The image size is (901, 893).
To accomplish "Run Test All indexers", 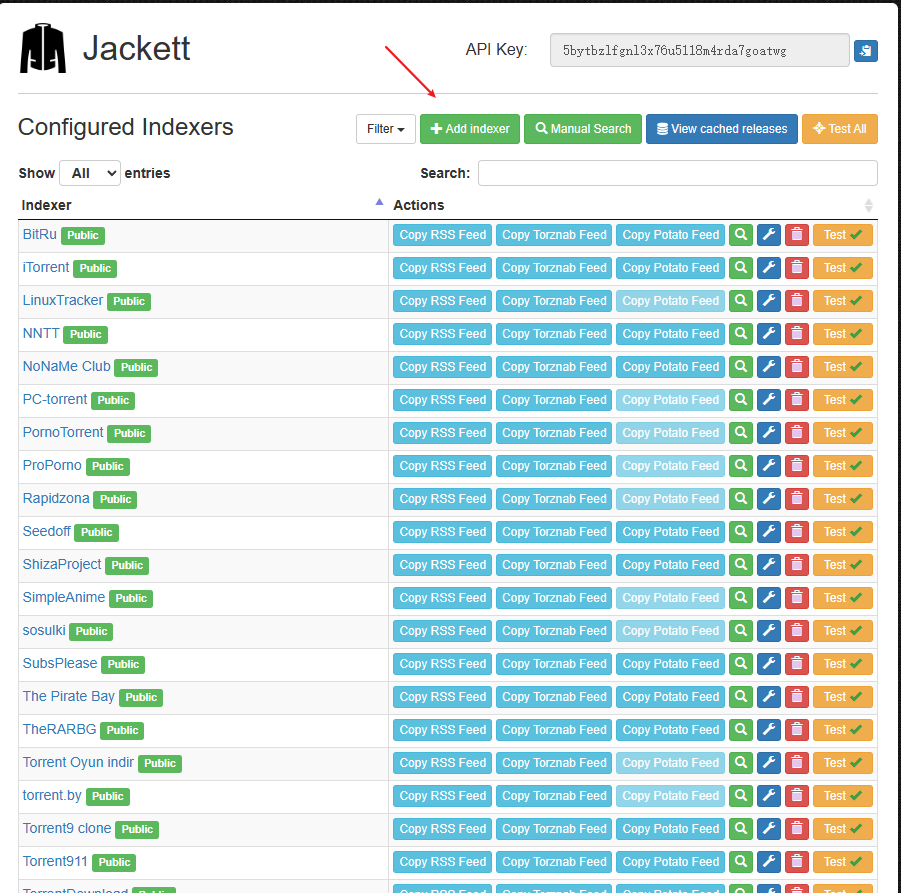I will pyautogui.click(x=840, y=129).
